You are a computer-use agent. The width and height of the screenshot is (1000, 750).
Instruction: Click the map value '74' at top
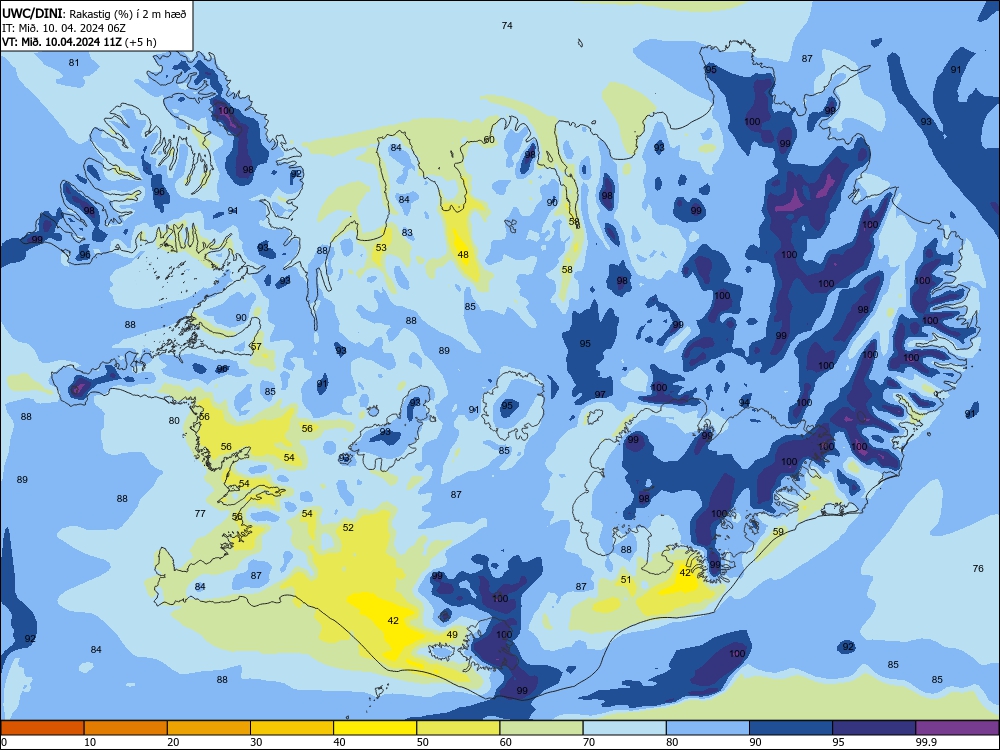point(507,26)
